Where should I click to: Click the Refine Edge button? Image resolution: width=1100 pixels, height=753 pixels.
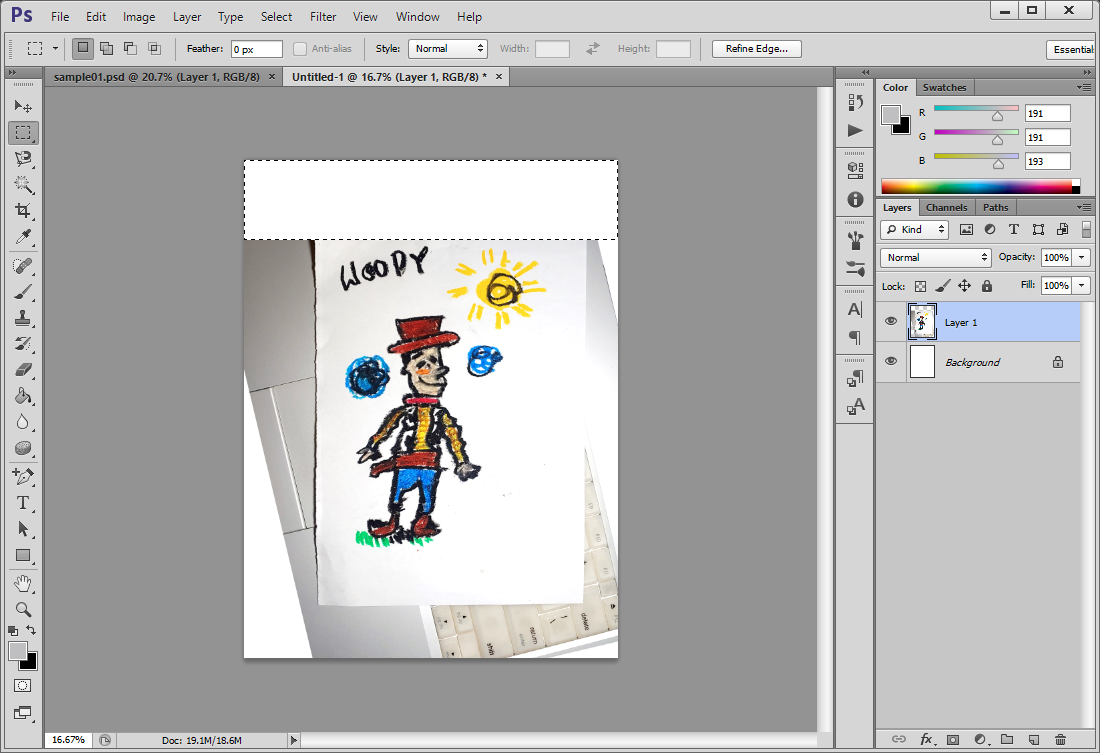pos(756,48)
